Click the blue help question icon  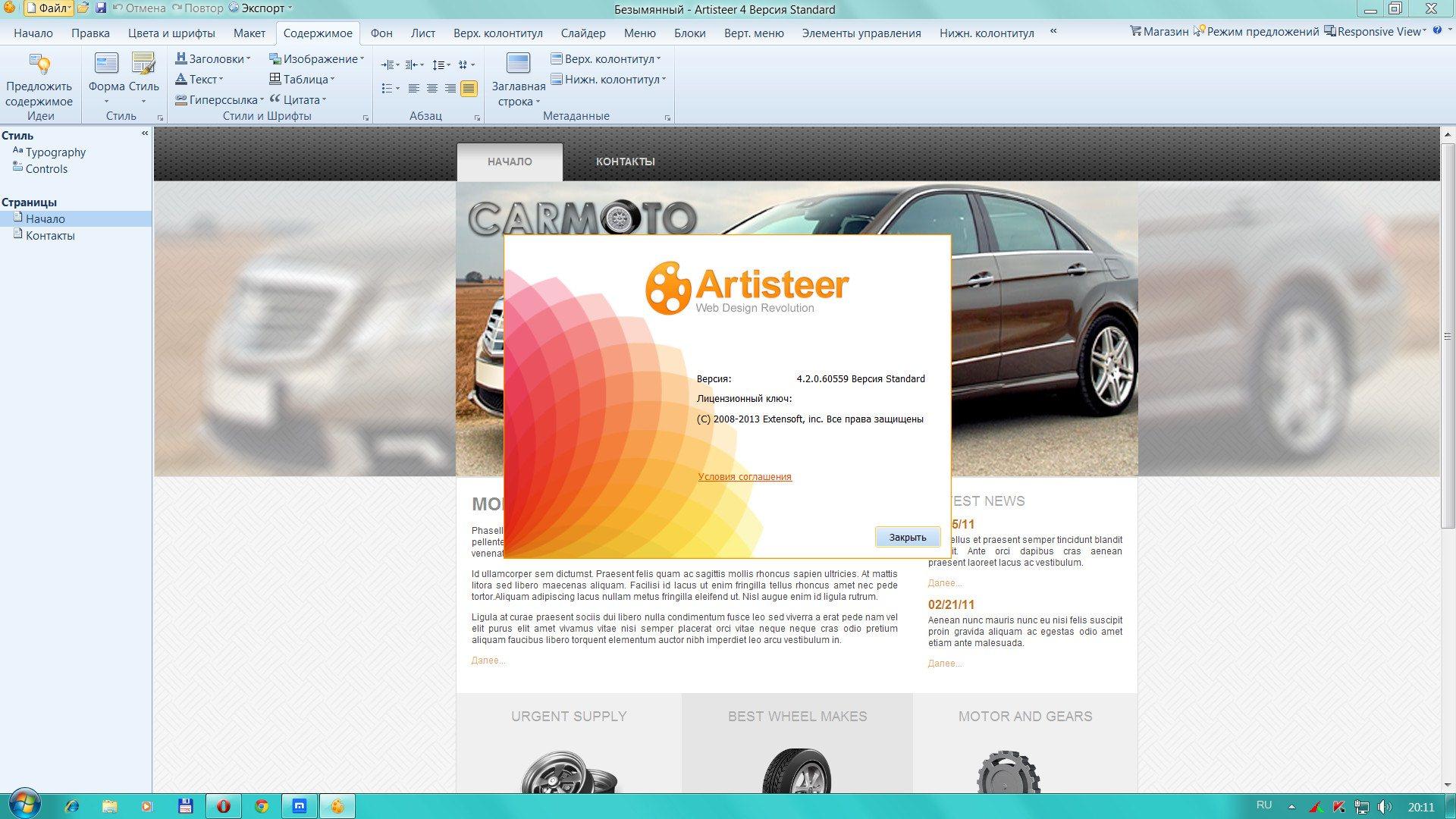coord(1438,30)
